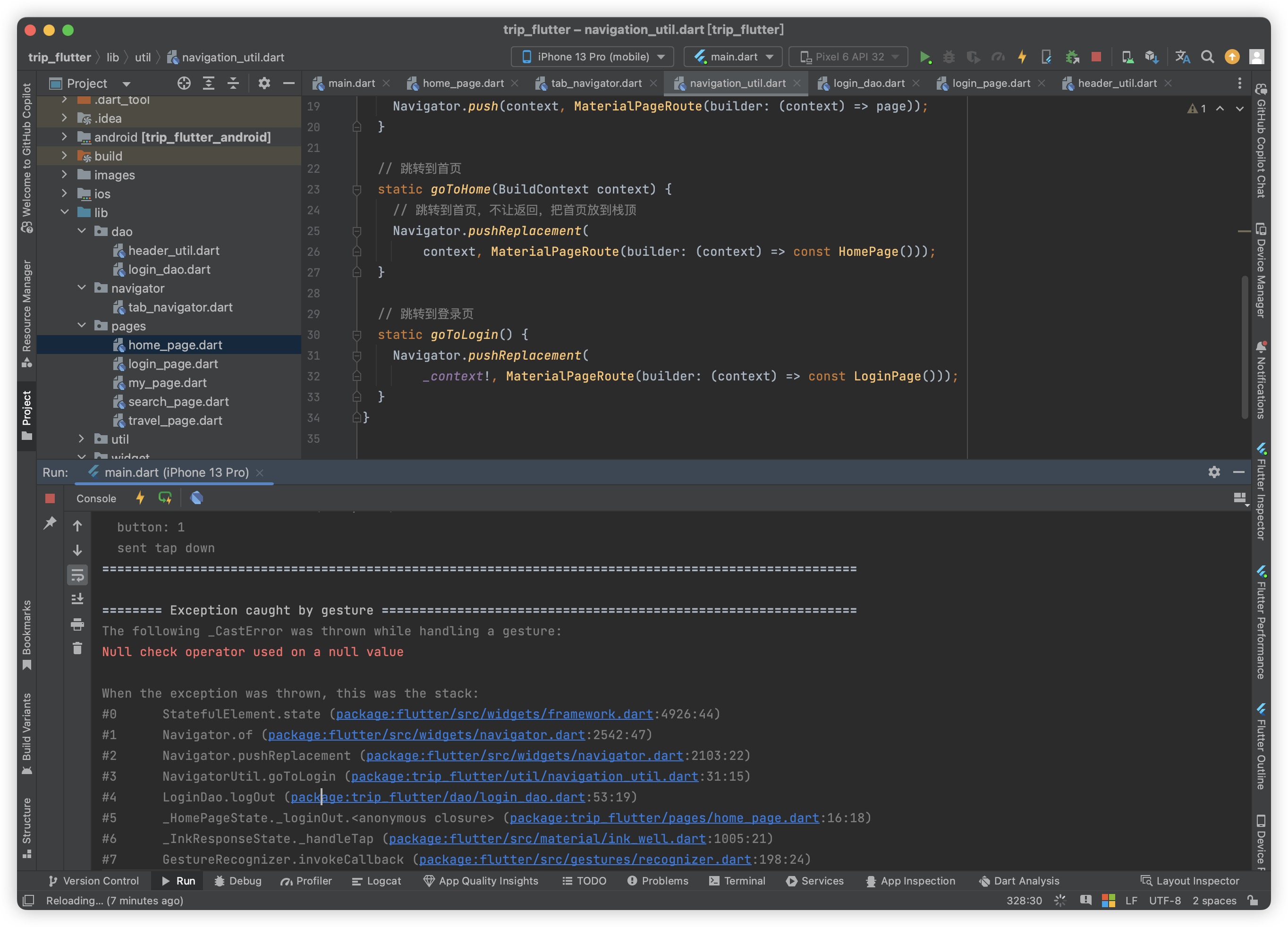Click the editor vertical scrollbar
1288x927 pixels.
tap(1244, 346)
